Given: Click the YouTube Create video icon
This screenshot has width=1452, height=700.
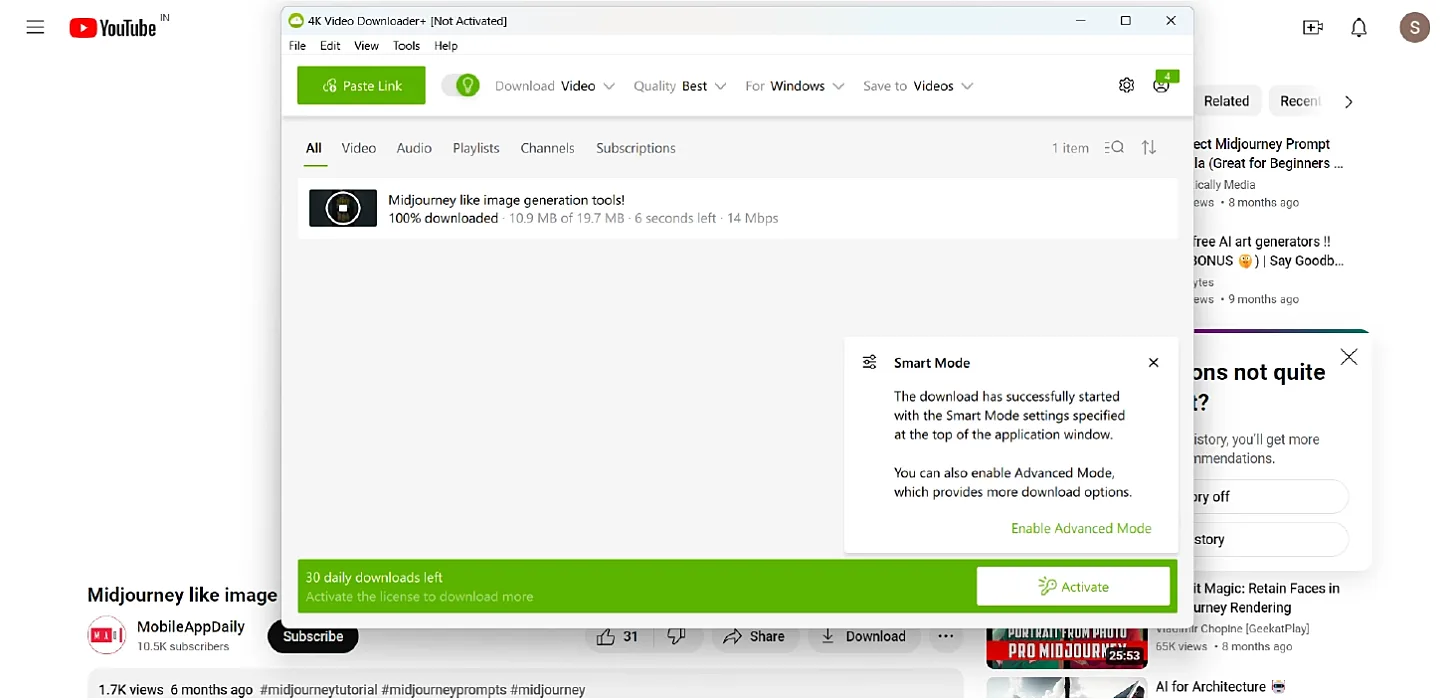Looking at the screenshot, I should point(1313,28).
